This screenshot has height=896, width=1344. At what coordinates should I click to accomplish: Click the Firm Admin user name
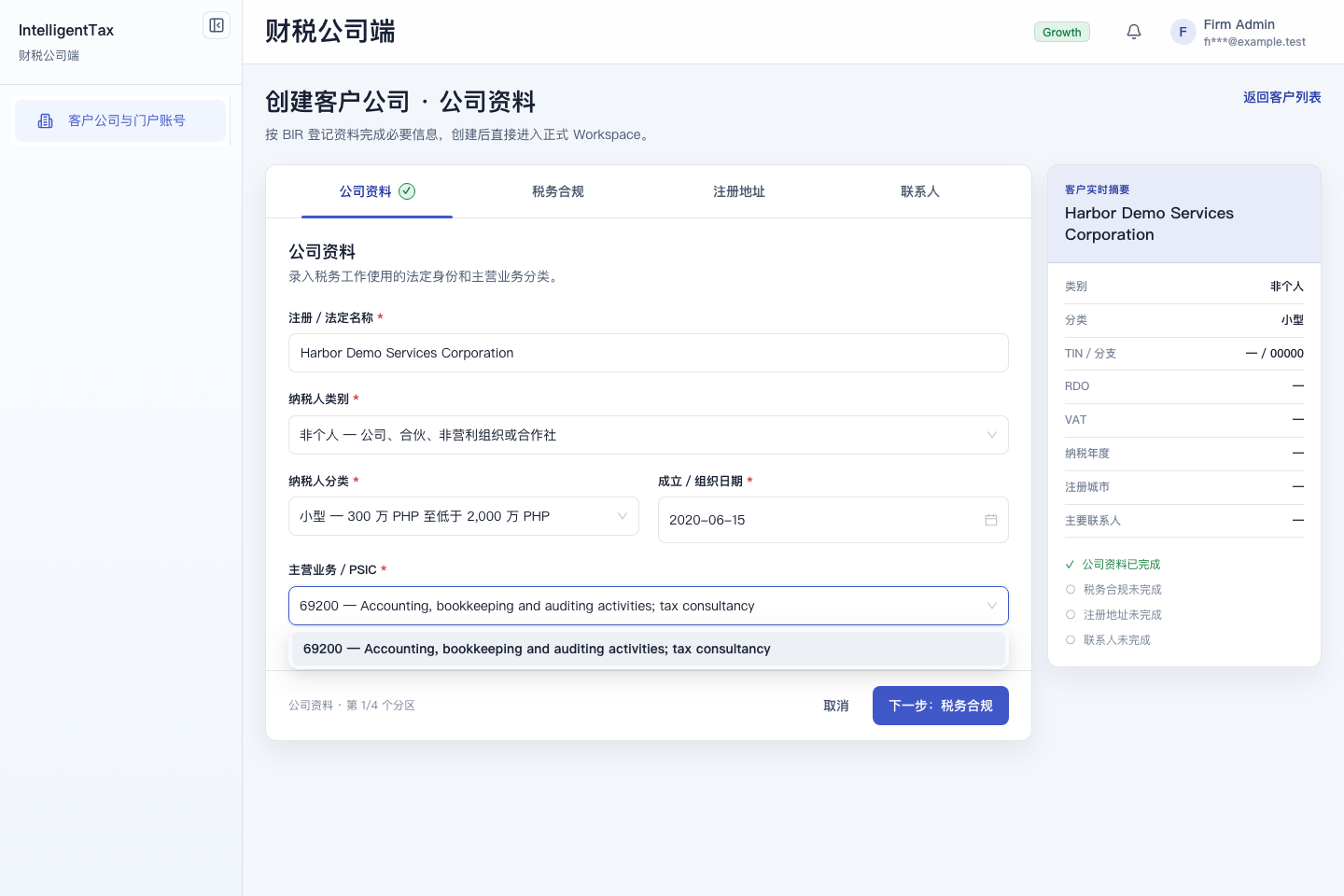[1239, 24]
